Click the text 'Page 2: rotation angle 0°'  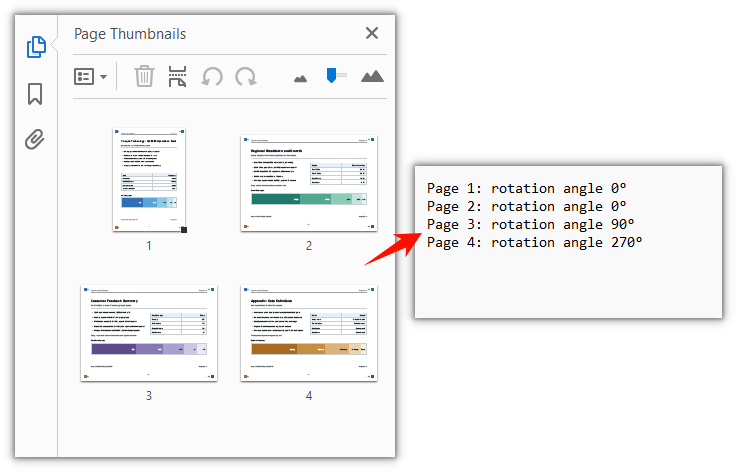pyautogui.click(x=526, y=206)
